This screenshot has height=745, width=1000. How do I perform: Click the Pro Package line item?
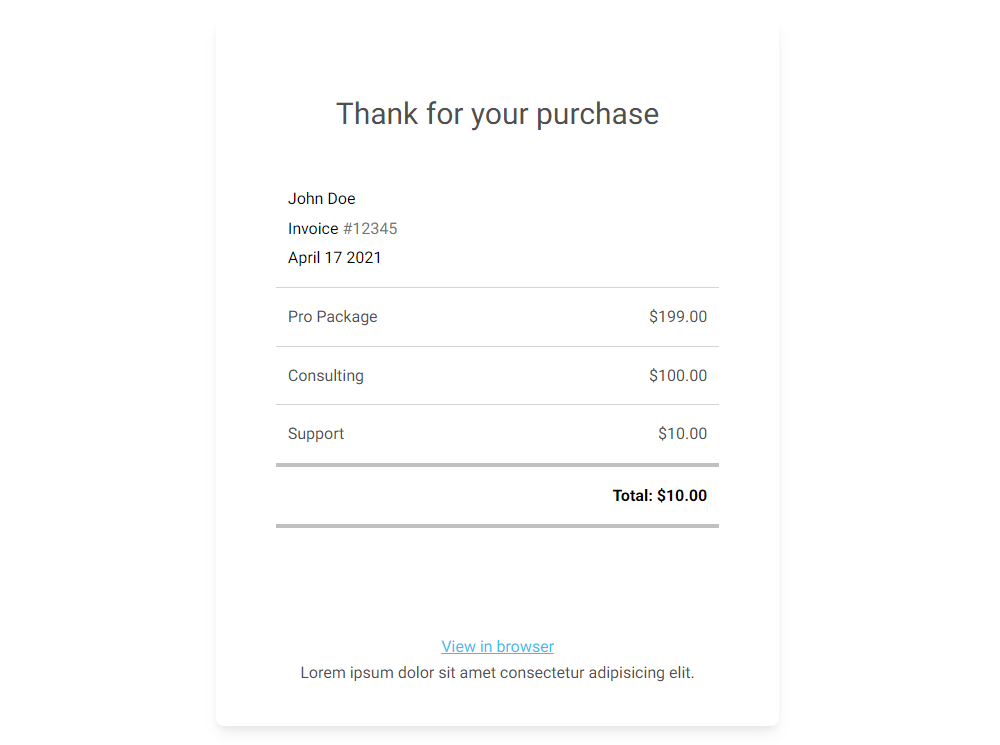[332, 317]
